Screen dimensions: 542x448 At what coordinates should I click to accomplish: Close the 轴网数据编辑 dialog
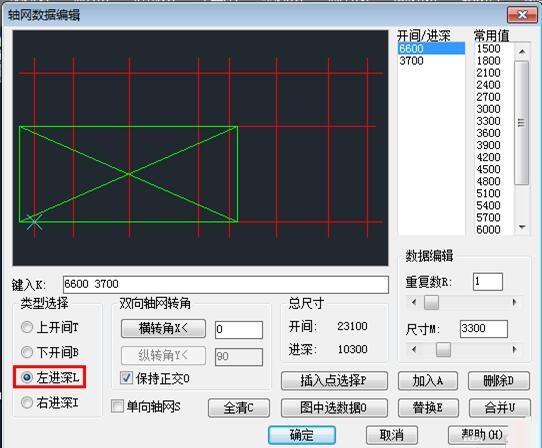click(x=522, y=15)
